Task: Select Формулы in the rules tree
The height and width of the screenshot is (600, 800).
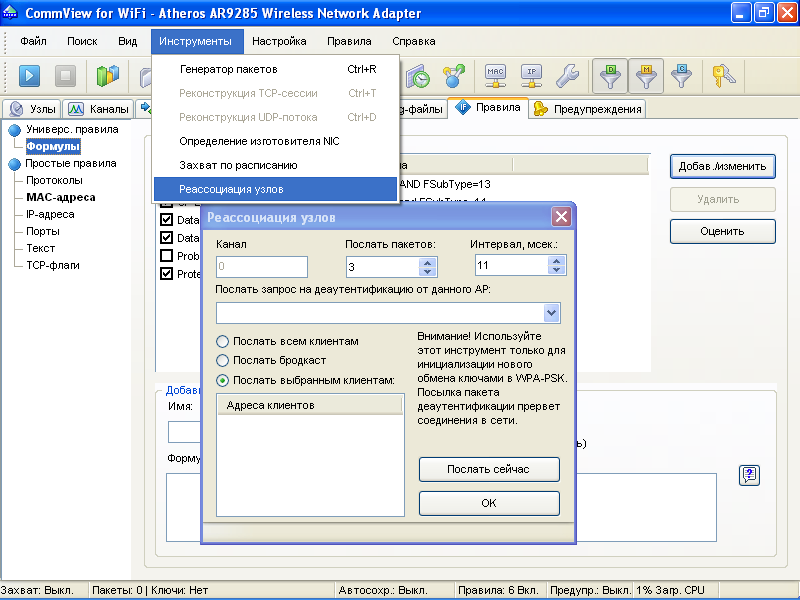Action: click(x=53, y=147)
